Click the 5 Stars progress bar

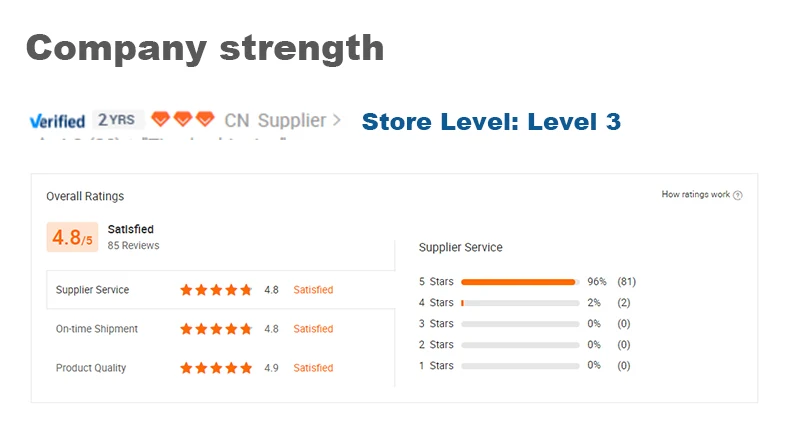click(x=520, y=282)
